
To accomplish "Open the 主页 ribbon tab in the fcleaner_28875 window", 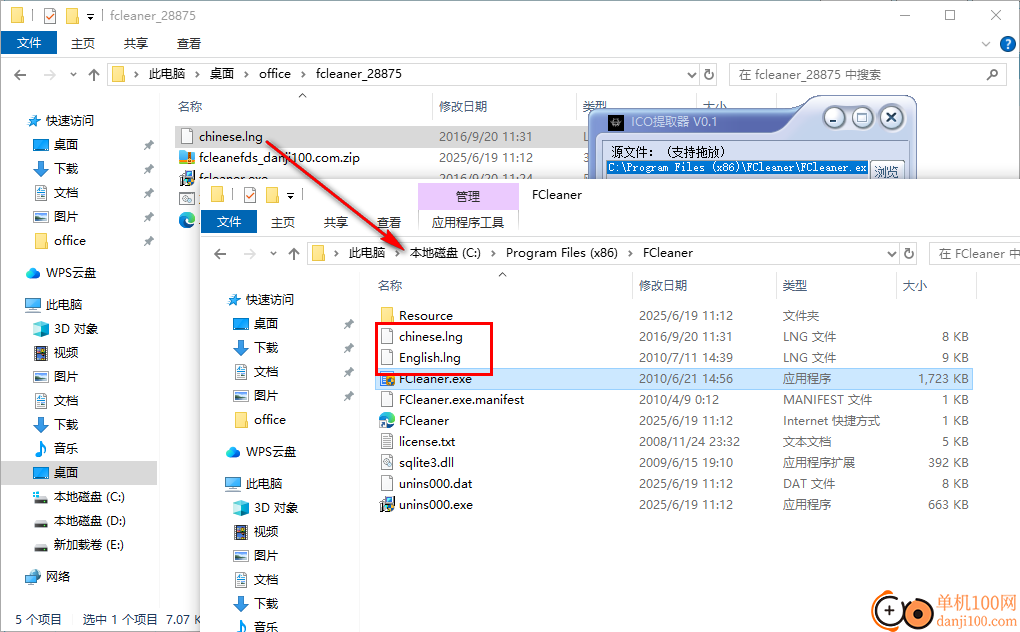I will [x=83, y=44].
